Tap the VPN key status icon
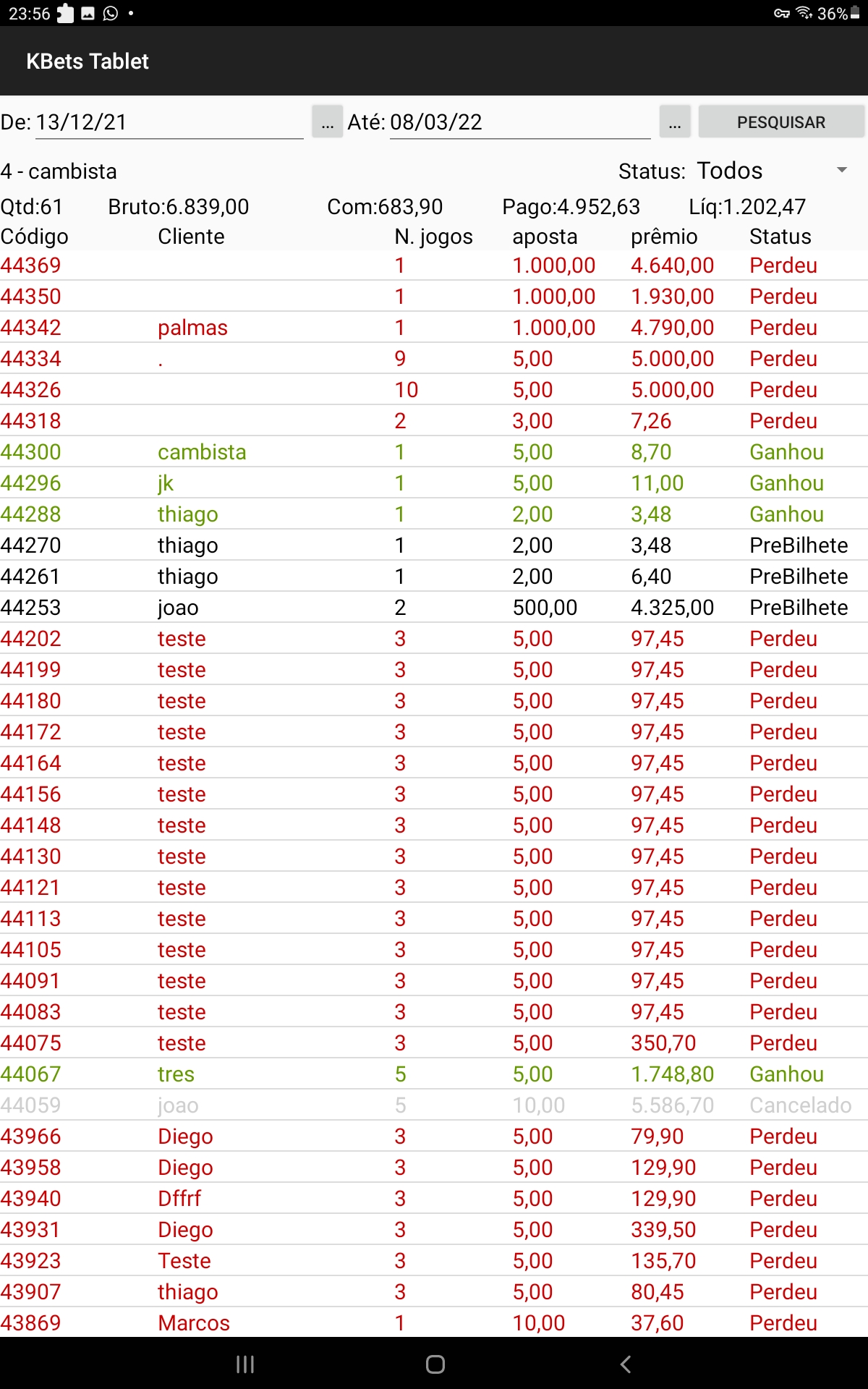 click(781, 13)
